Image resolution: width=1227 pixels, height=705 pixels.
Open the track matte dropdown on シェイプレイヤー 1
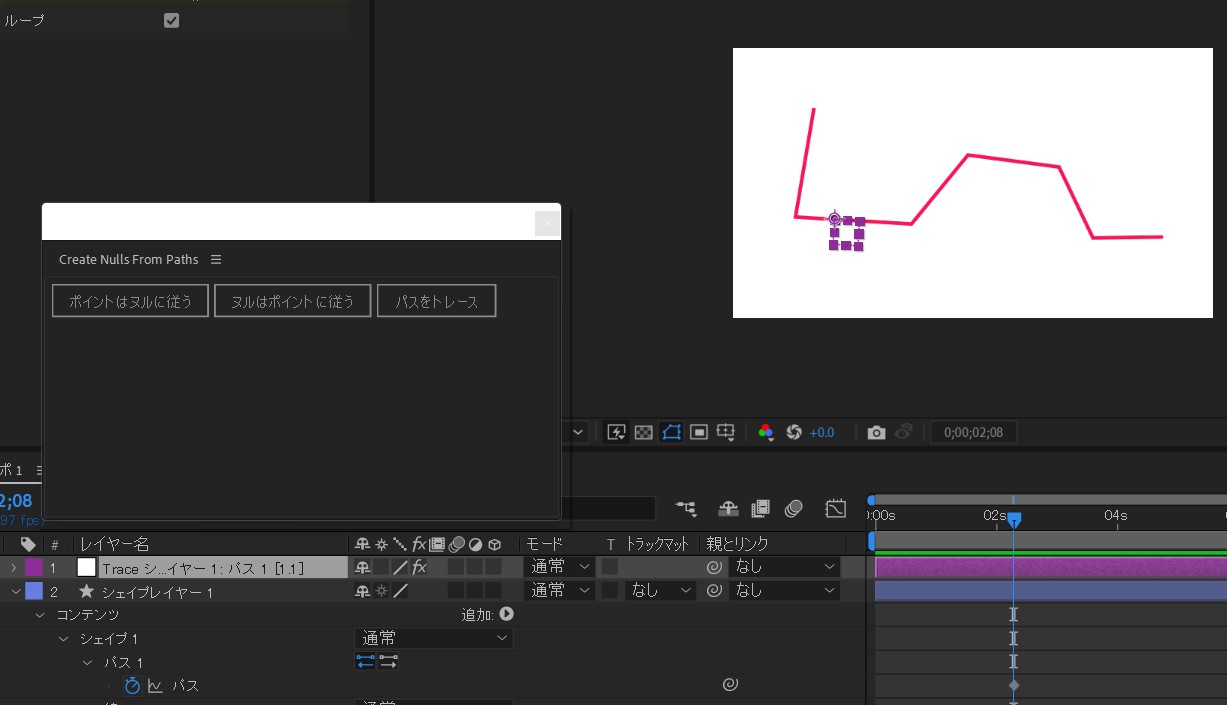[660, 591]
